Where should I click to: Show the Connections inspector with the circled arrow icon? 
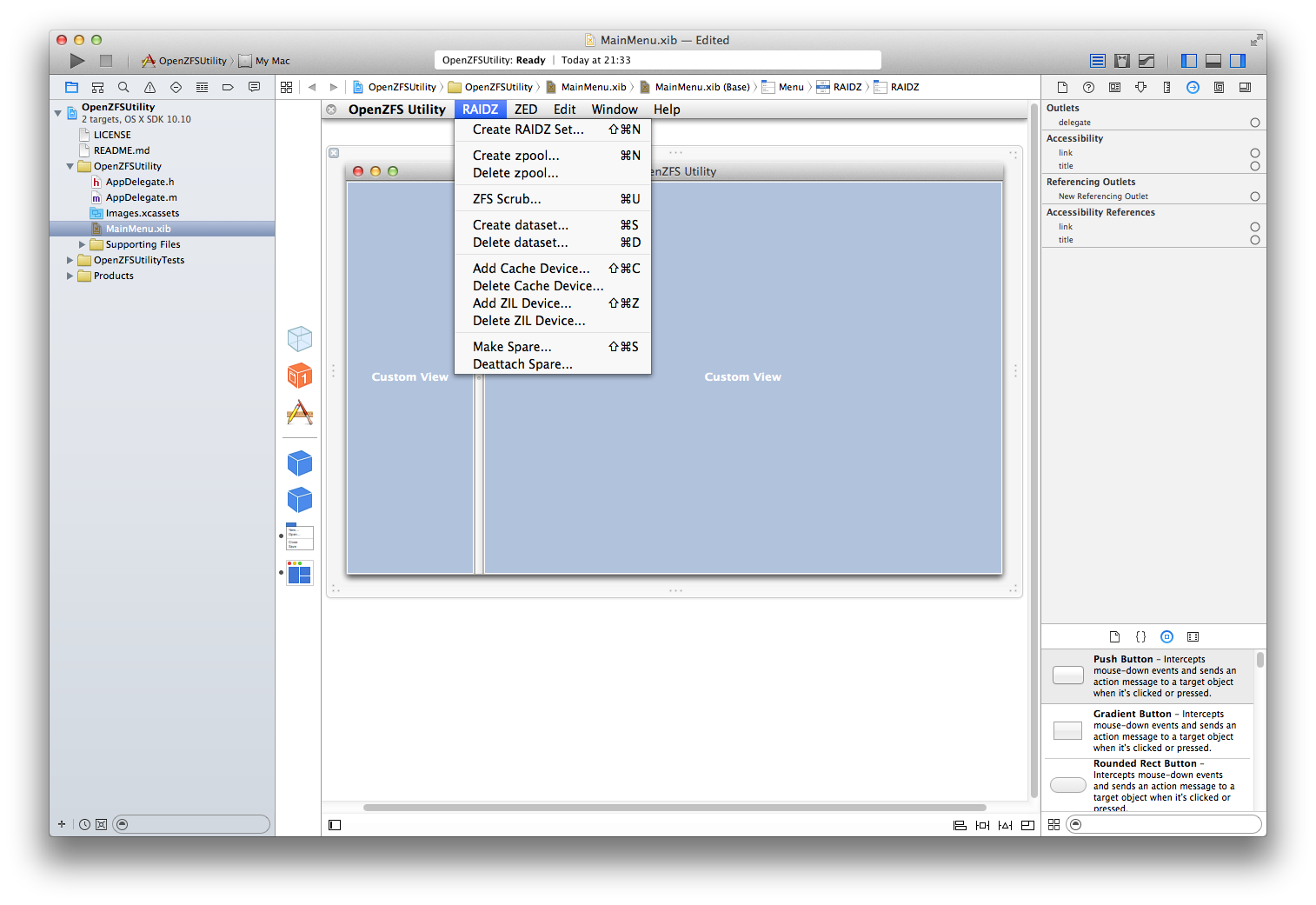click(1193, 87)
